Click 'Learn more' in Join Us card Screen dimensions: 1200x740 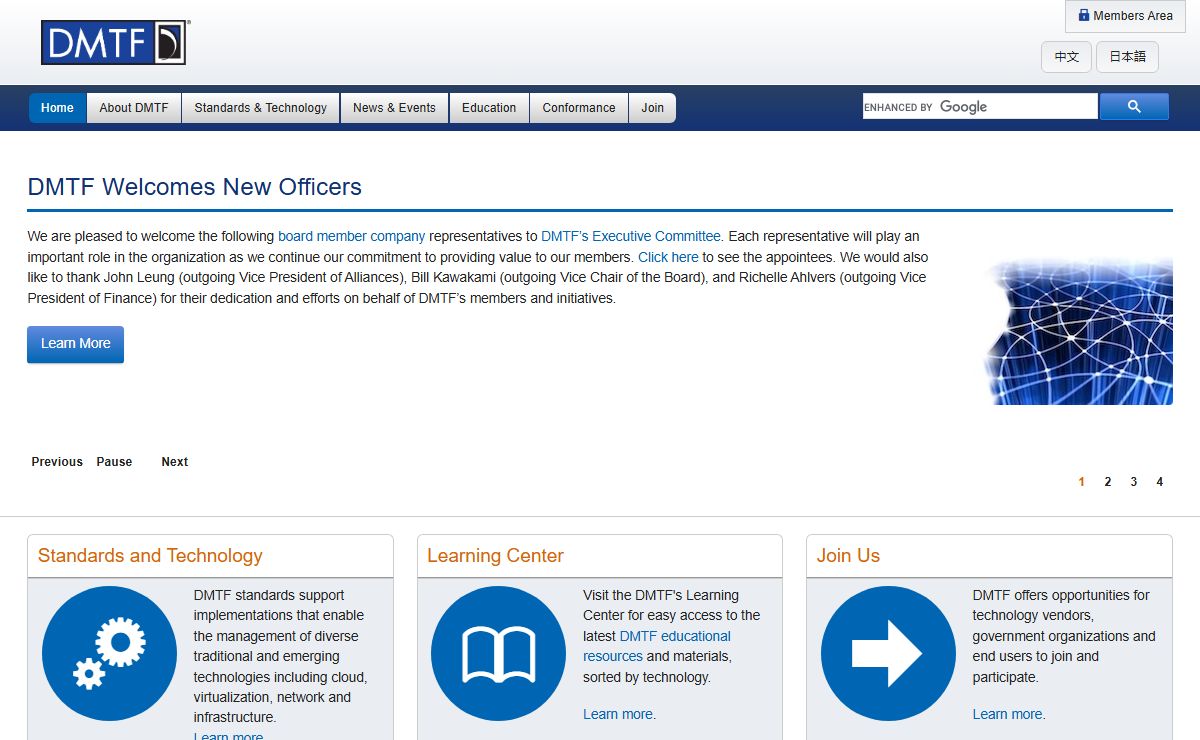coord(1008,714)
